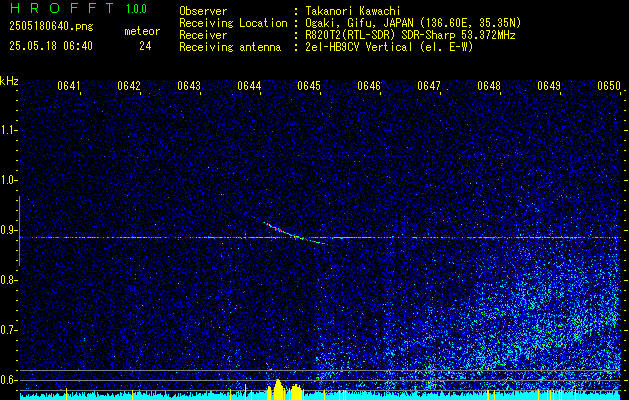Click the receiver R820T2(RTL-SDR) line
The width and height of the screenshot is (629, 400).
pos(410,35)
